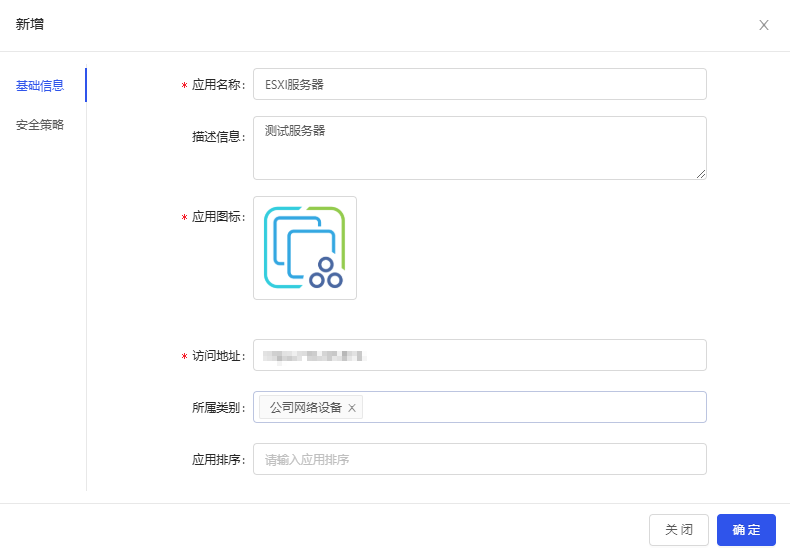Confirm with the 确定 button
The width and height of the screenshot is (790, 551).
(x=746, y=530)
